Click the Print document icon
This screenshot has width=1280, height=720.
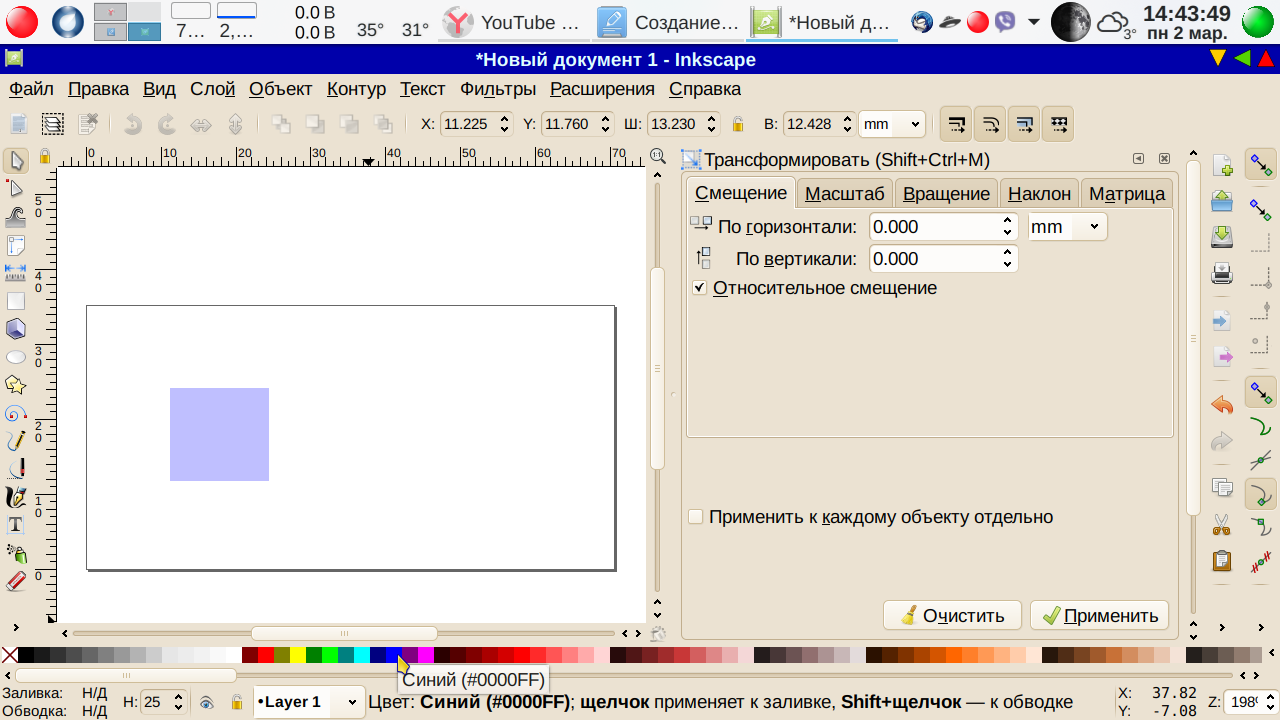coord(1221,273)
